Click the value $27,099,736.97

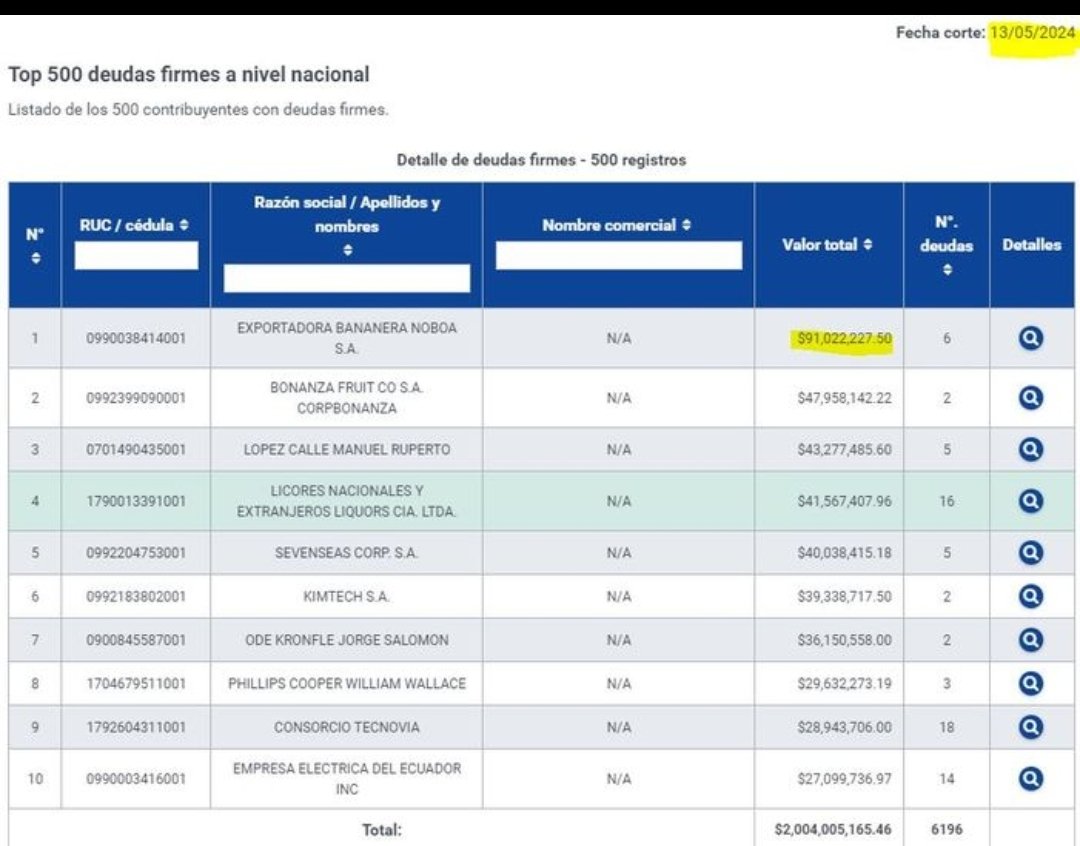844,779
